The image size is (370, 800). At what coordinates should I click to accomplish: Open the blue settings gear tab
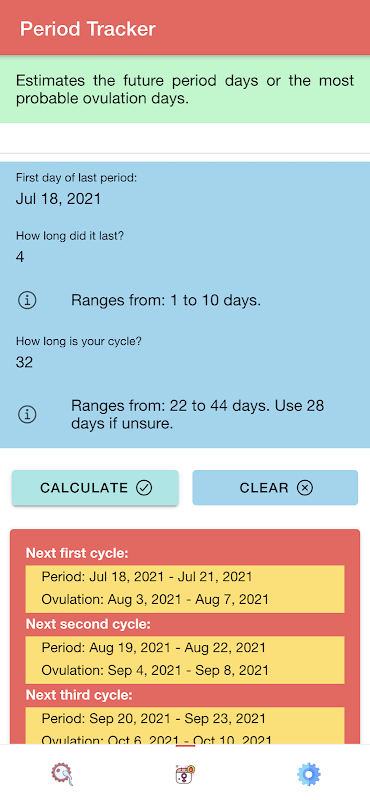point(308,774)
